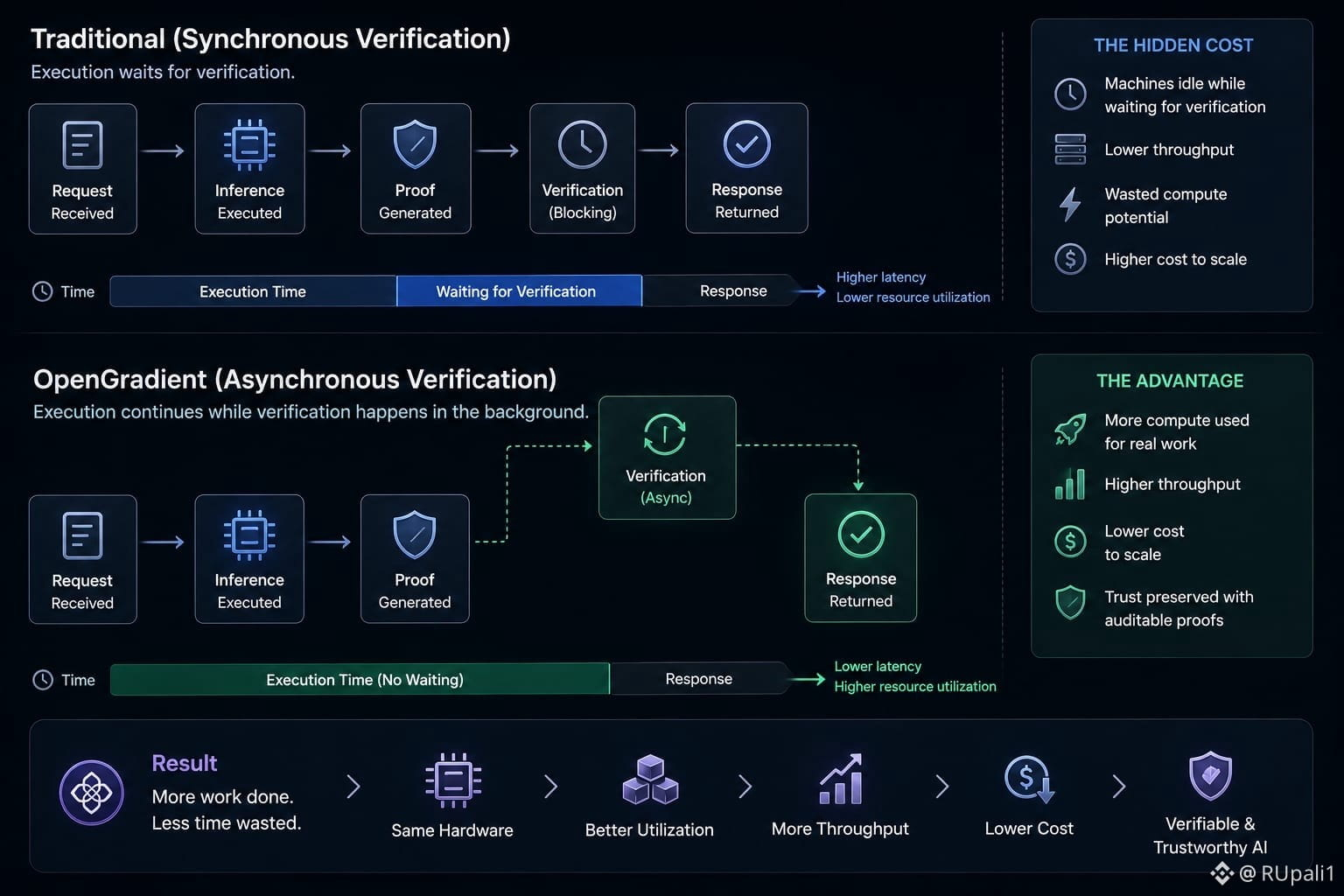Viewport: 1344px width, 896px height.
Task: Click the shield icon in OpenGradient's Proof Generated box
Action: coord(415,535)
